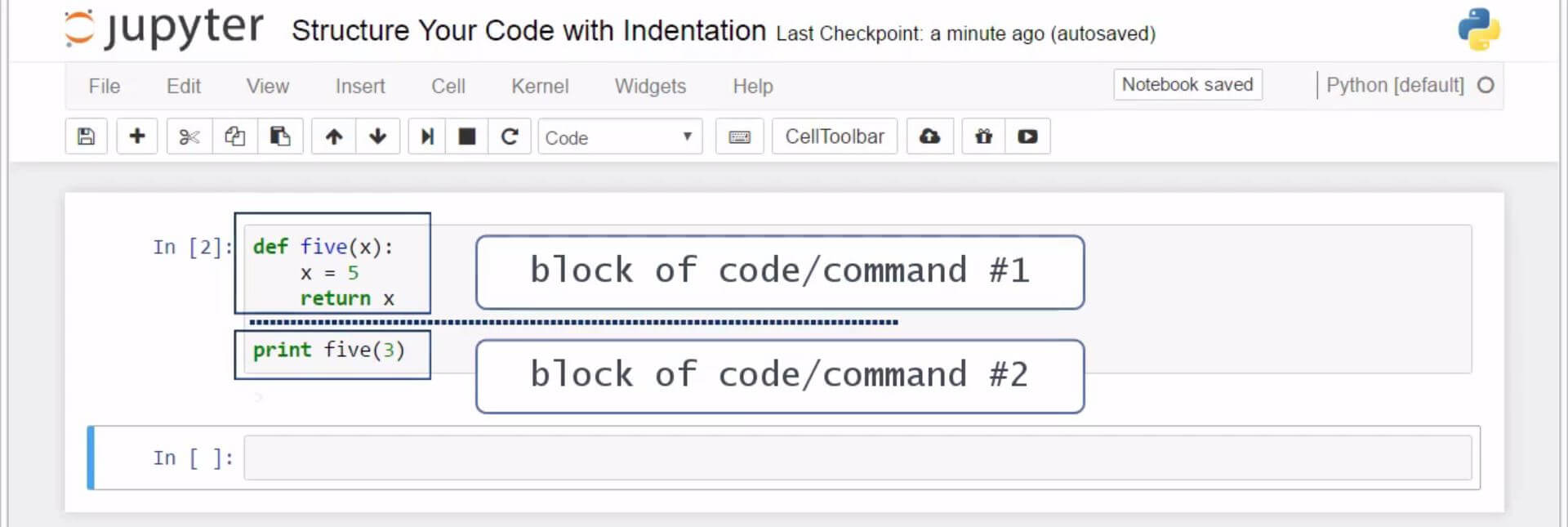1568x527 pixels.
Task: Click the cloud upload icon
Action: point(929,136)
